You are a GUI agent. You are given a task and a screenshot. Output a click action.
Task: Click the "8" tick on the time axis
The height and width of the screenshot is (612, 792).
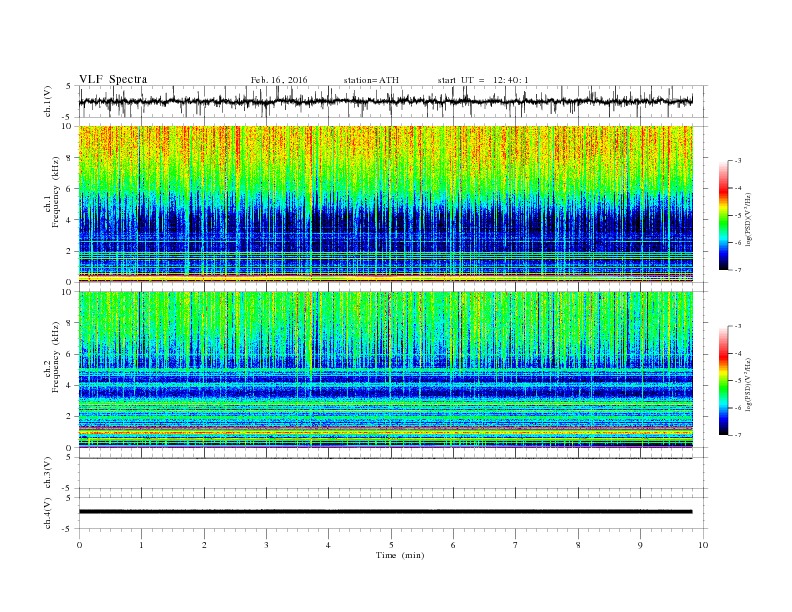click(x=578, y=545)
